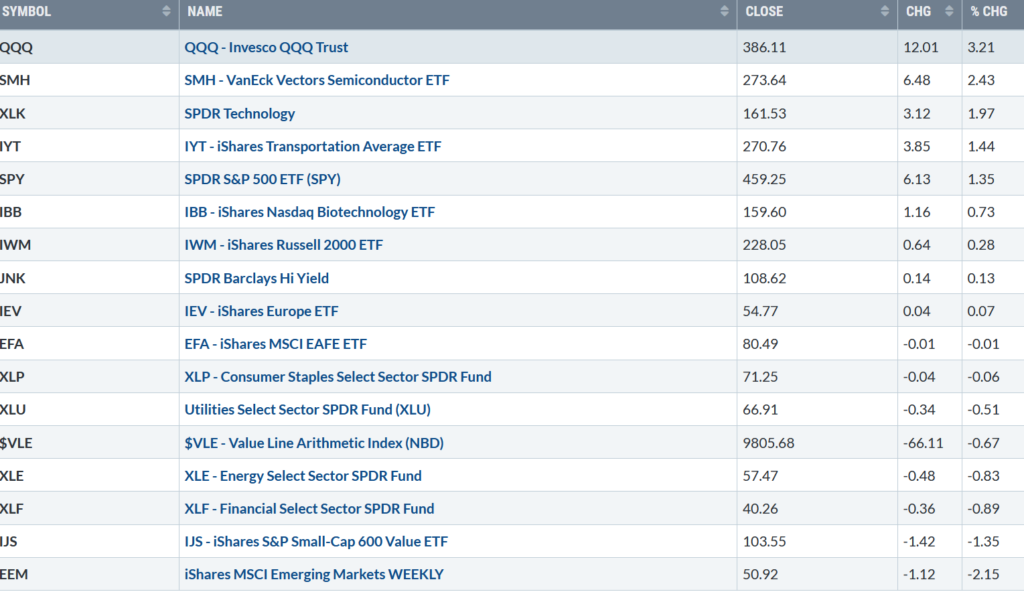Click QQQ percent change 3.21

coord(981,47)
